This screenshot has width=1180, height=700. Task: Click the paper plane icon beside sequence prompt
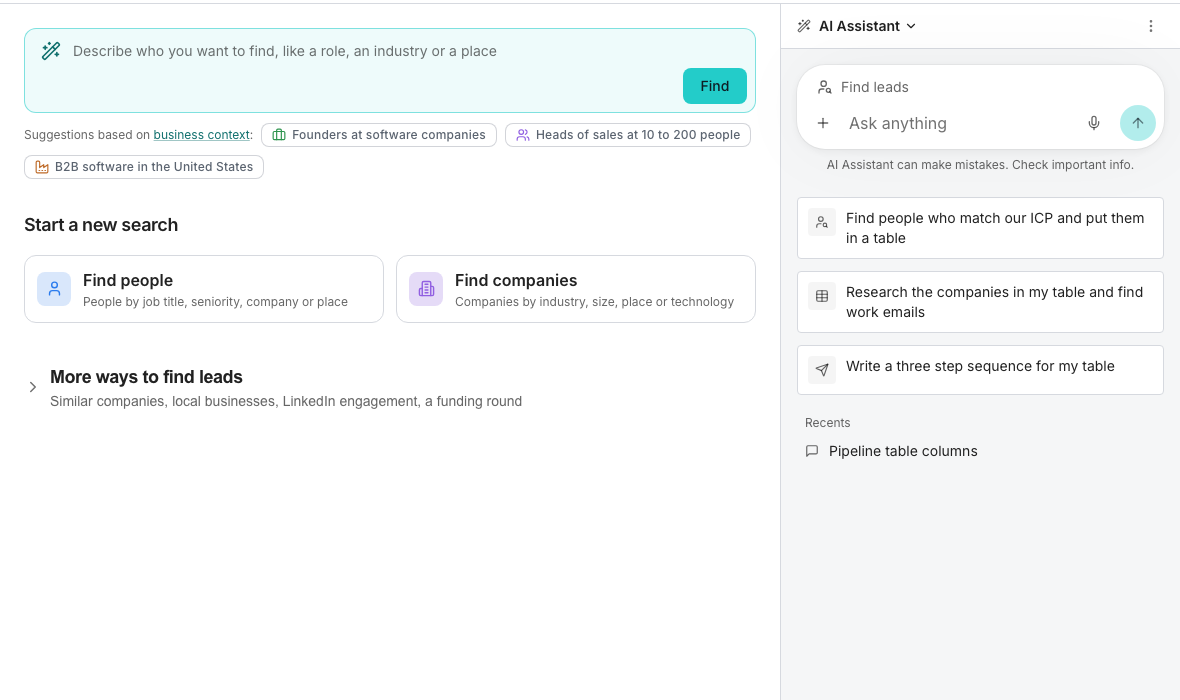coord(822,370)
